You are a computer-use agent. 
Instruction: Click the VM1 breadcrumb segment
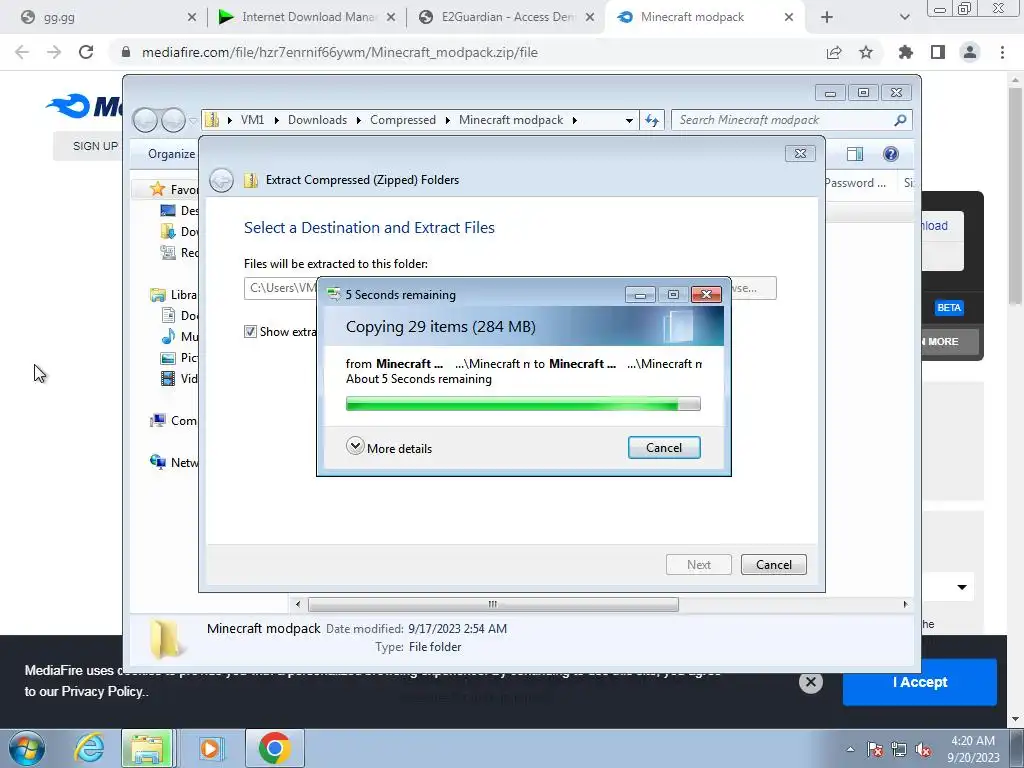click(x=252, y=120)
